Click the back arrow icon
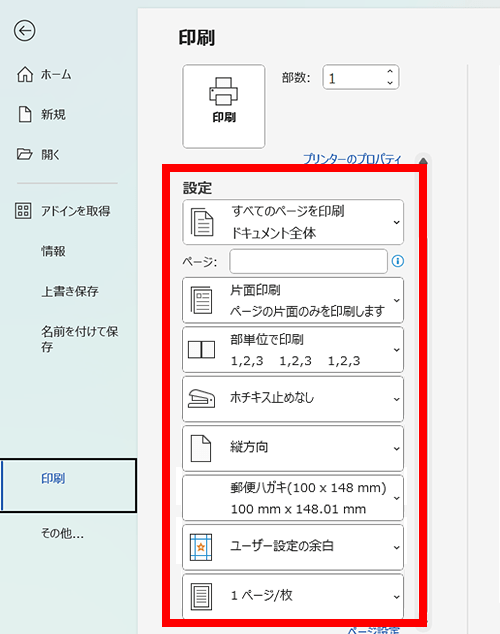This screenshot has height=634, width=500. 25,31
